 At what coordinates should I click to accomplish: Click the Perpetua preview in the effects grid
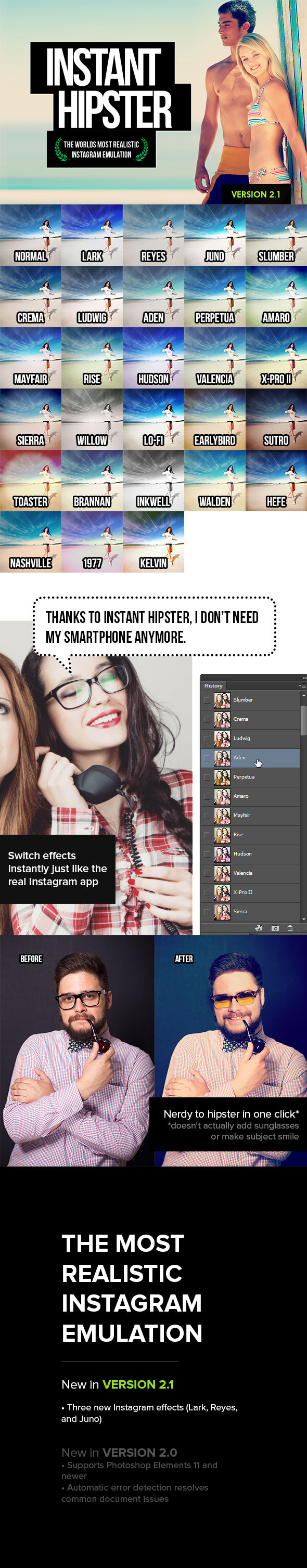pyautogui.click(x=215, y=296)
